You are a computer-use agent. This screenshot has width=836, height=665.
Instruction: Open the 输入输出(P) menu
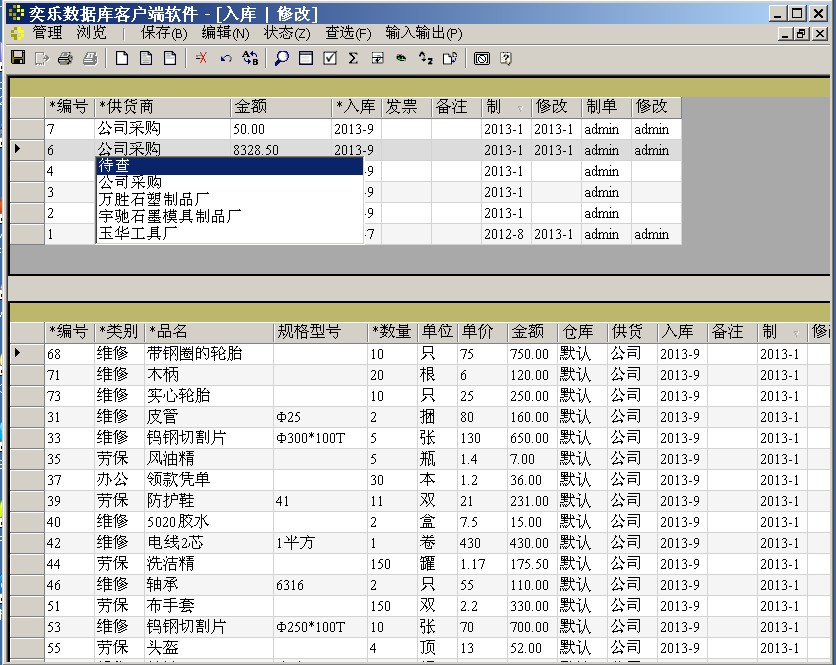tap(423, 33)
